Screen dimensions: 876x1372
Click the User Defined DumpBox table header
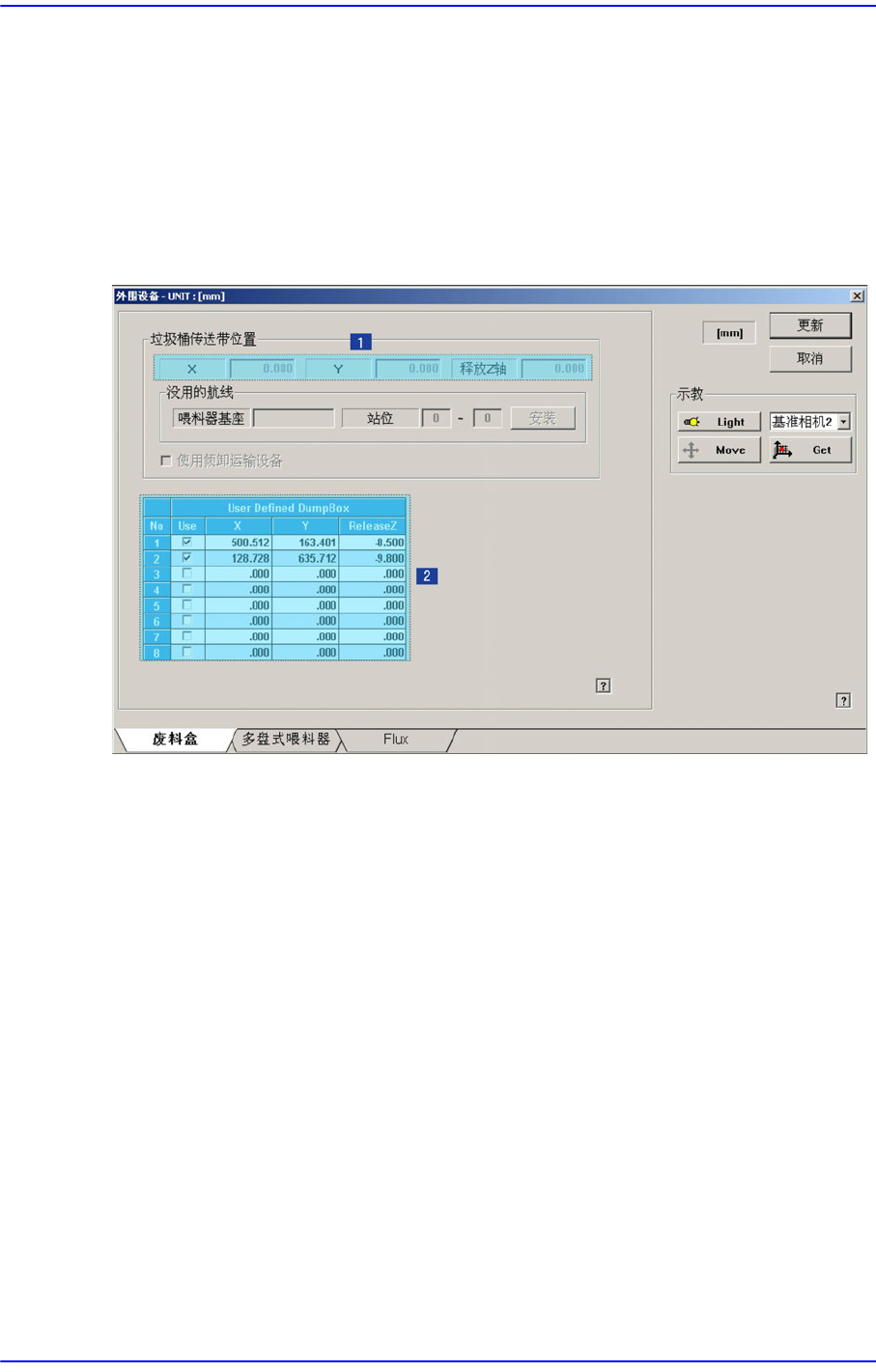click(289, 508)
